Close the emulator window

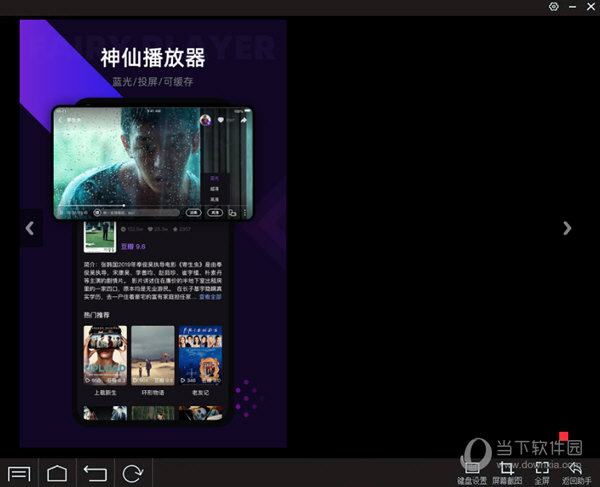[x=591, y=7]
